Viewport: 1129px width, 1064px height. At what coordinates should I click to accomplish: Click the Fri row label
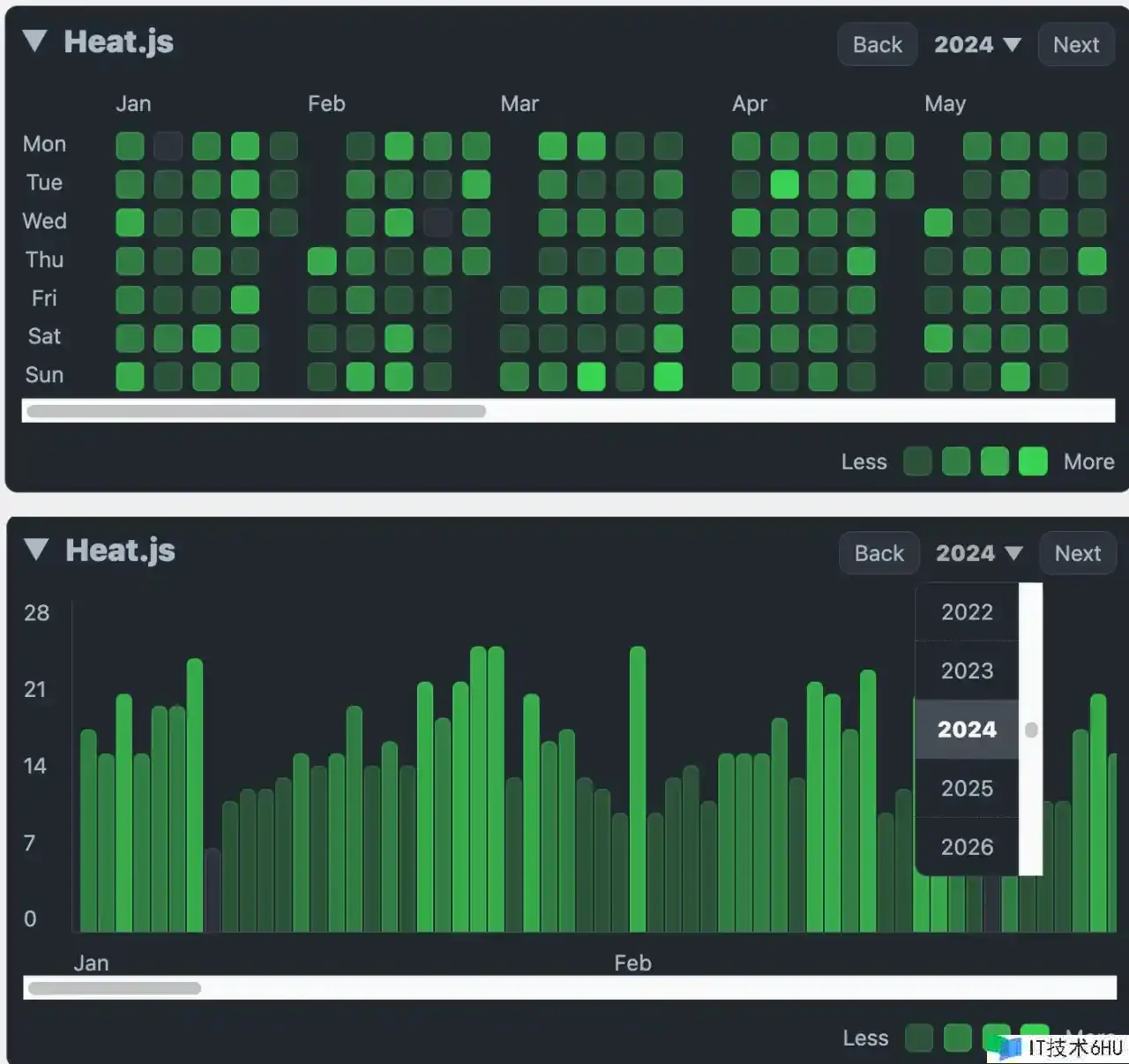click(x=44, y=298)
